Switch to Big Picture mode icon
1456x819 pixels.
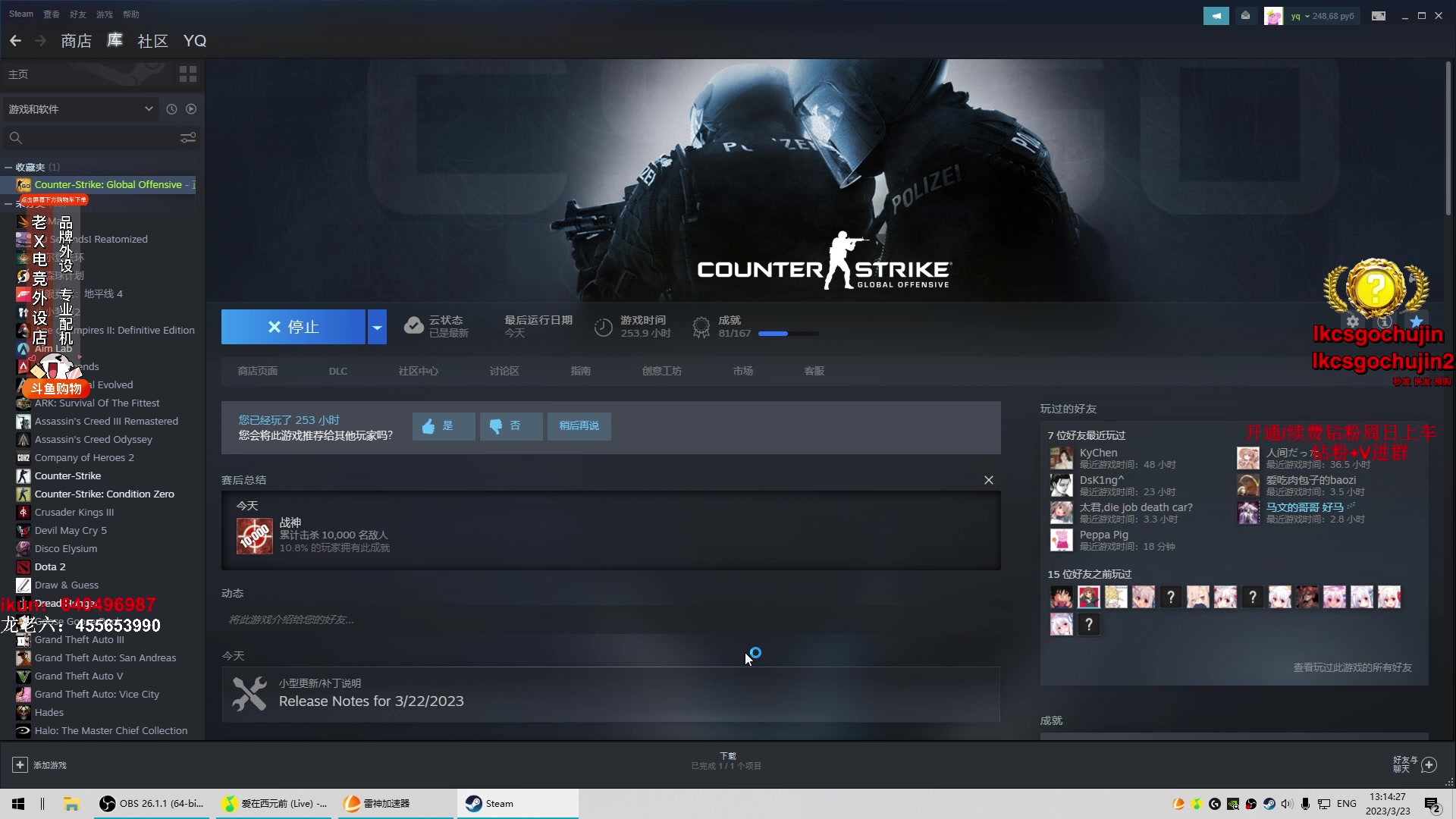pos(1379,16)
